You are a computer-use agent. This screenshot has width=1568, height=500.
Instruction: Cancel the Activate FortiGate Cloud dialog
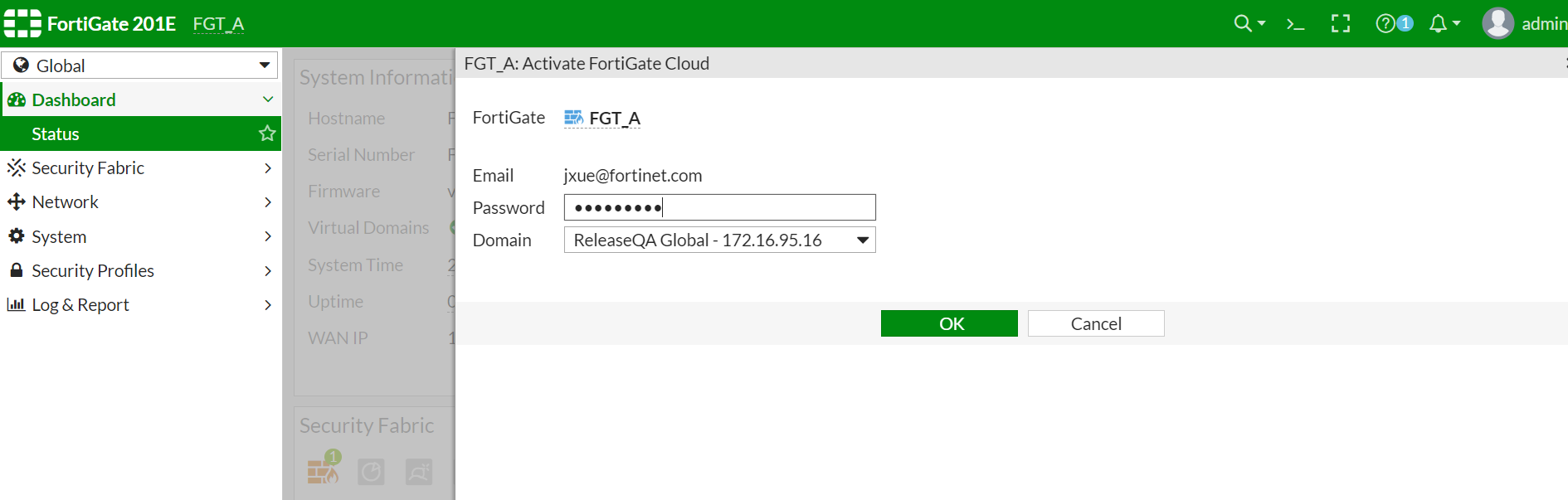(x=1096, y=323)
